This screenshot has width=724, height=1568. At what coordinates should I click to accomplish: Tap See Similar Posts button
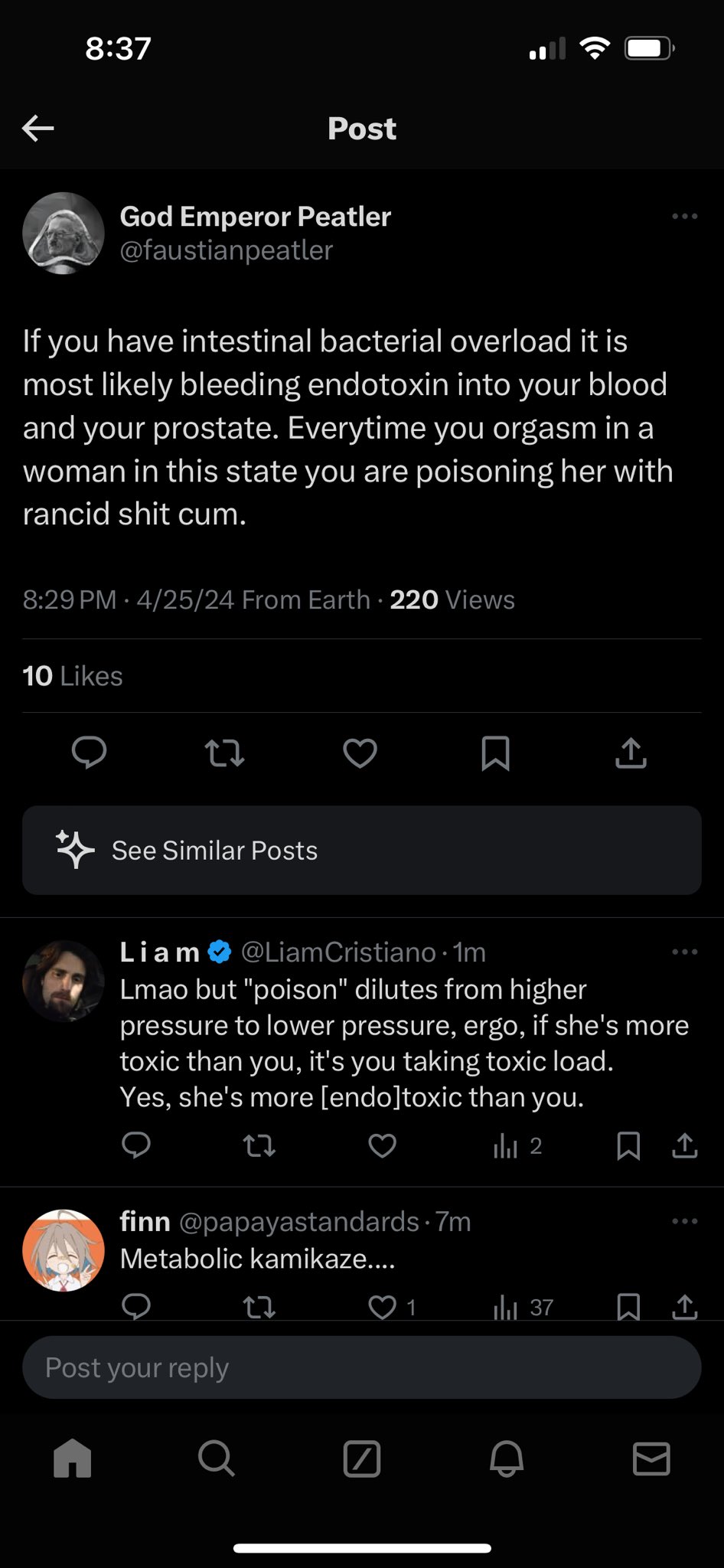(x=361, y=850)
